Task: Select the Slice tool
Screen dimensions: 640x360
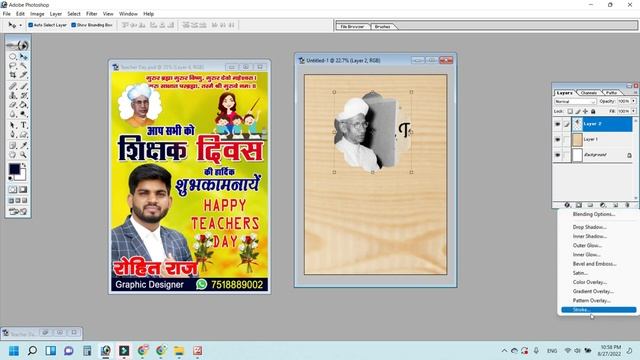Action: click(x=24, y=75)
